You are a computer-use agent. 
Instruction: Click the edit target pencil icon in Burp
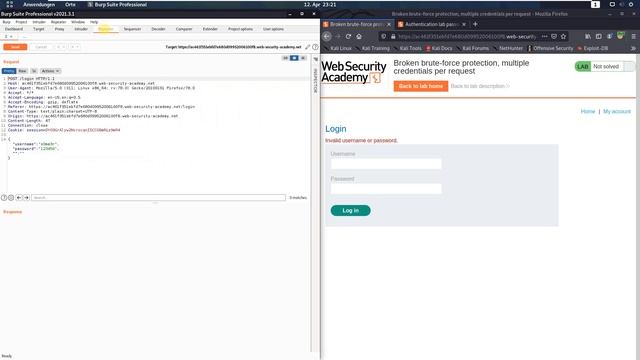[x=308, y=47]
